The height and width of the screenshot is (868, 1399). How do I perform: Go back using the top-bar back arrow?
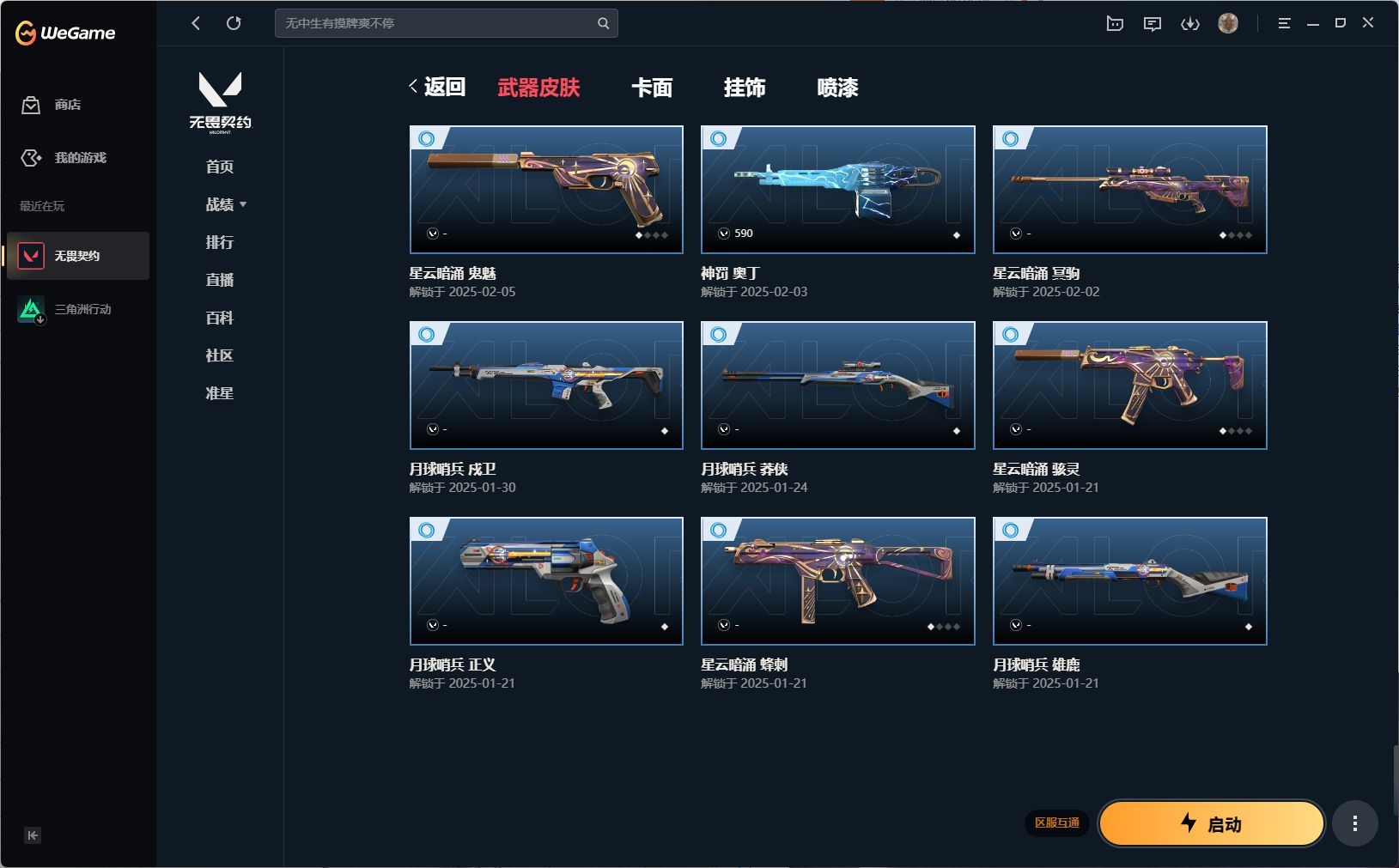click(x=196, y=23)
